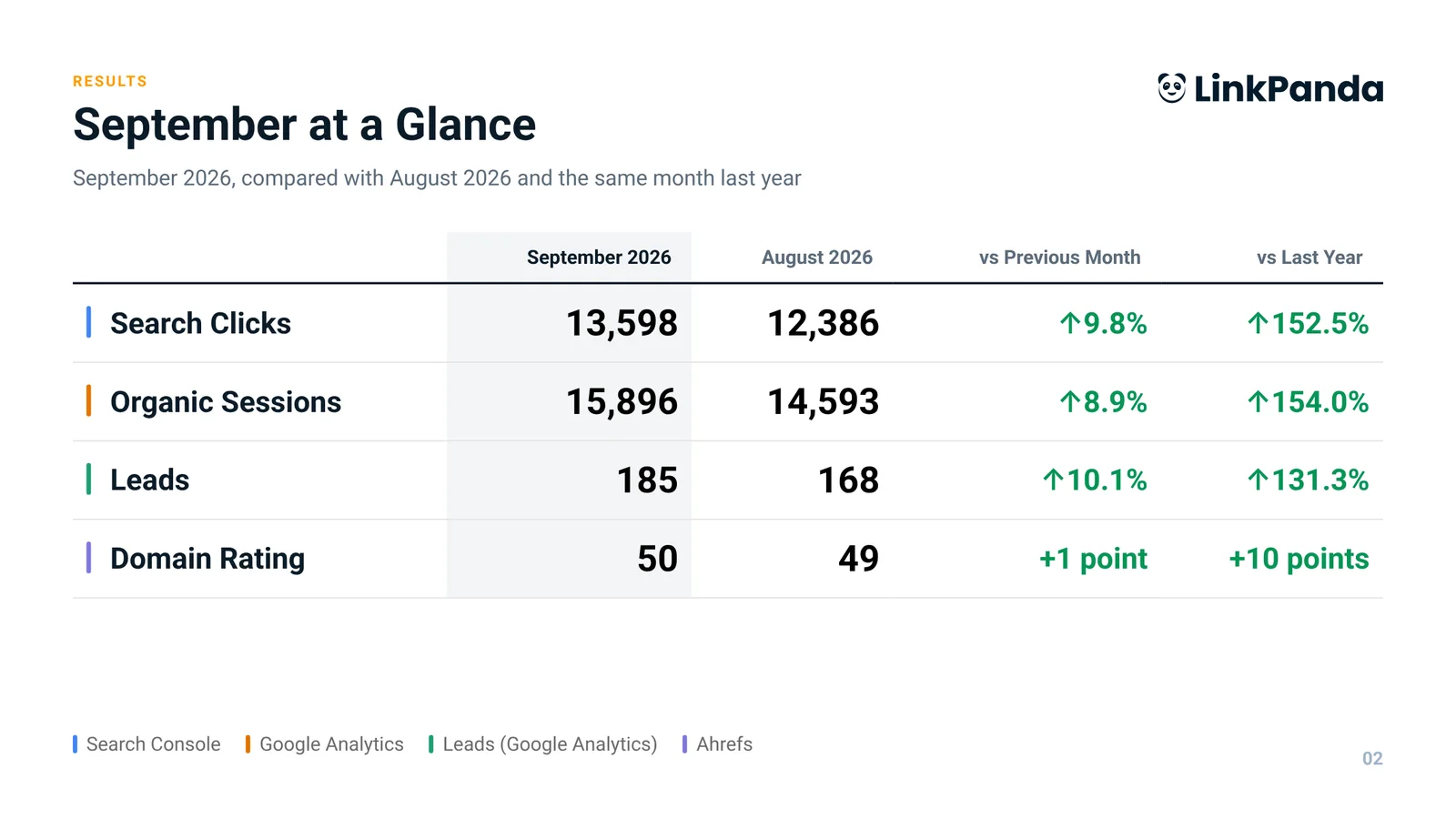Click the Ahrefs legend label
1456x819 pixels.
[724, 744]
